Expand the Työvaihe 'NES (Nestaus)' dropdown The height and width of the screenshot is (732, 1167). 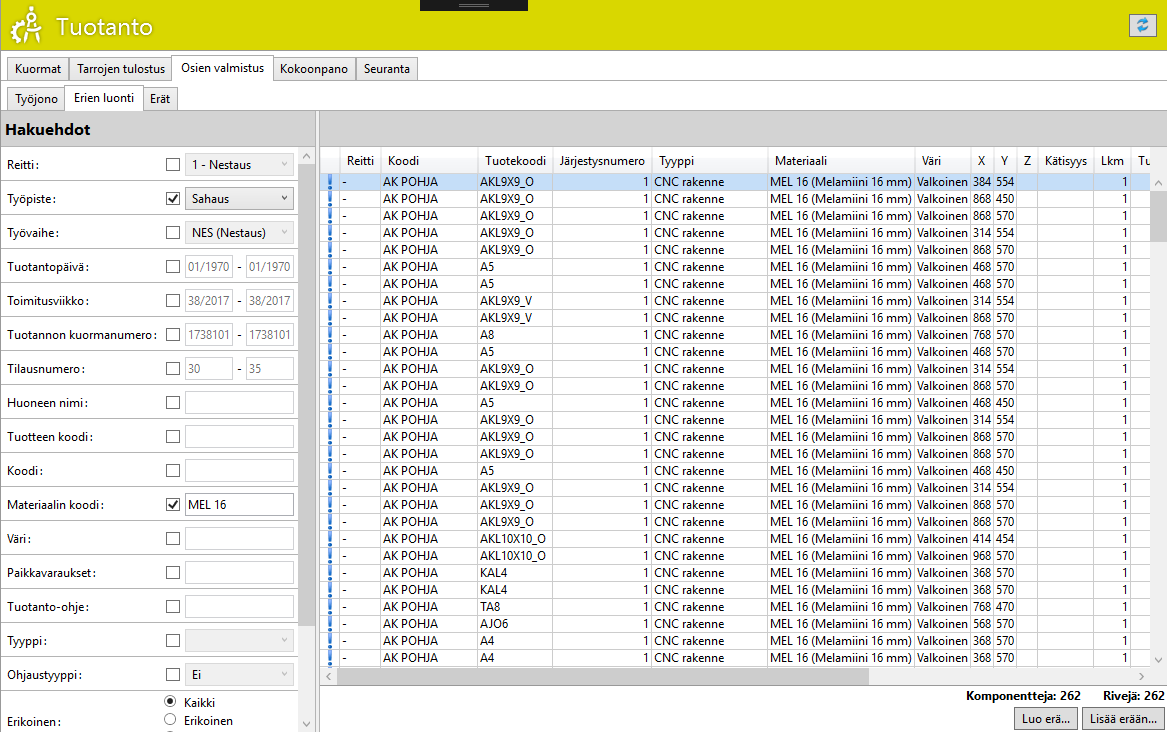pos(239,233)
